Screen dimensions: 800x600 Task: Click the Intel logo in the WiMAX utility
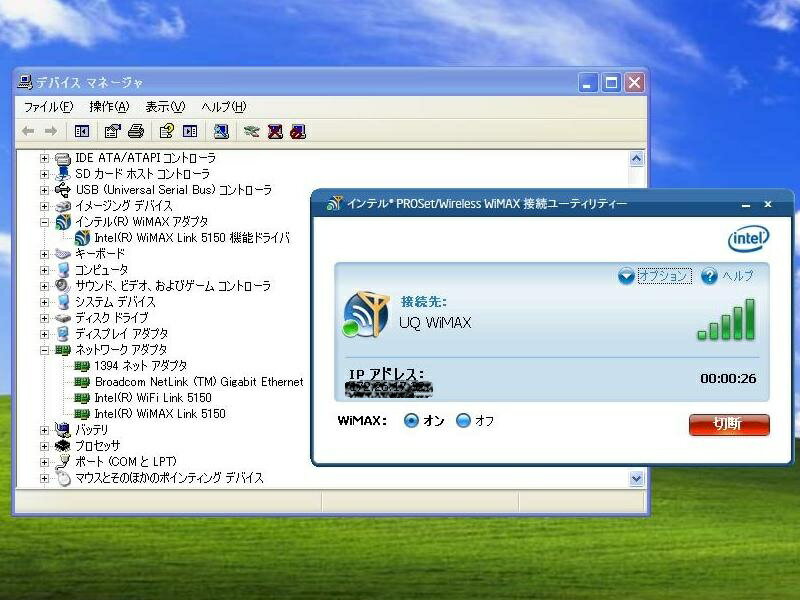click(x=748, y=238)
